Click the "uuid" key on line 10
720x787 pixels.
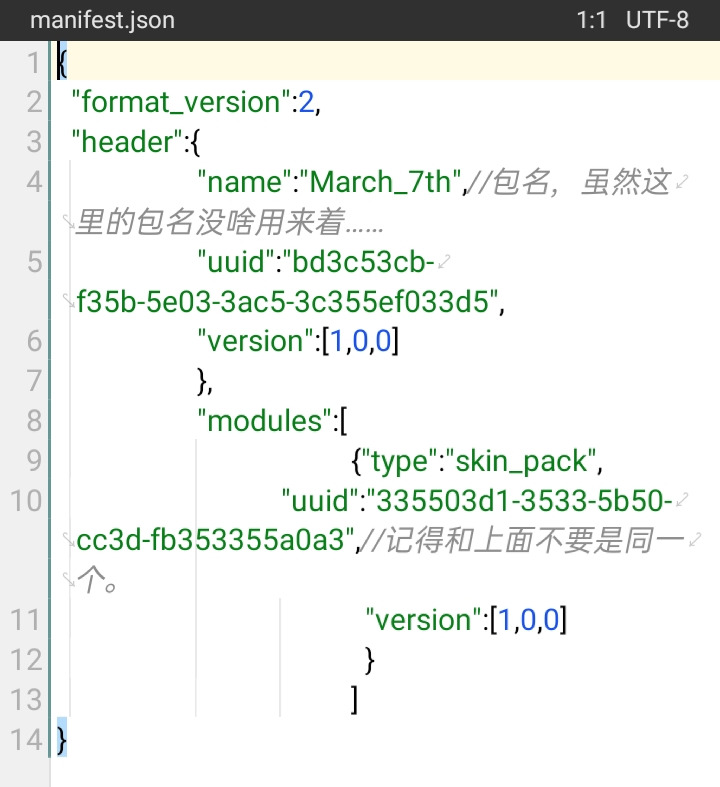click(x=320, y=500)
